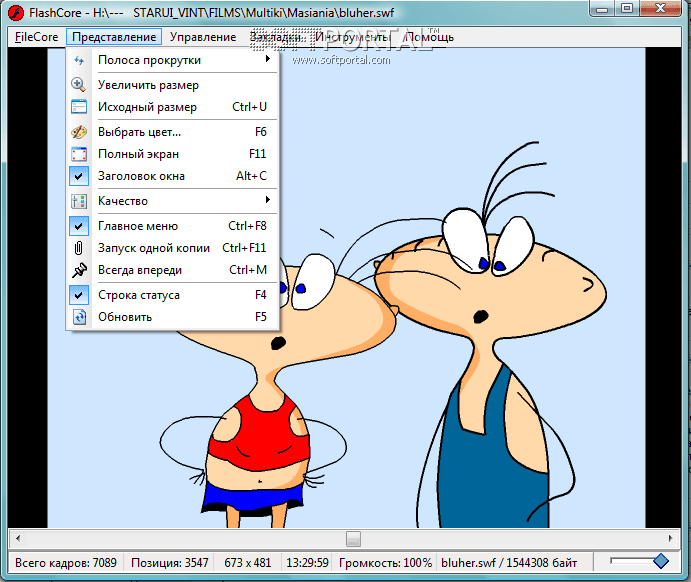Click the magnifier icon for Увеличить размер
The image size is (691, 582).
tap(78, 85)
